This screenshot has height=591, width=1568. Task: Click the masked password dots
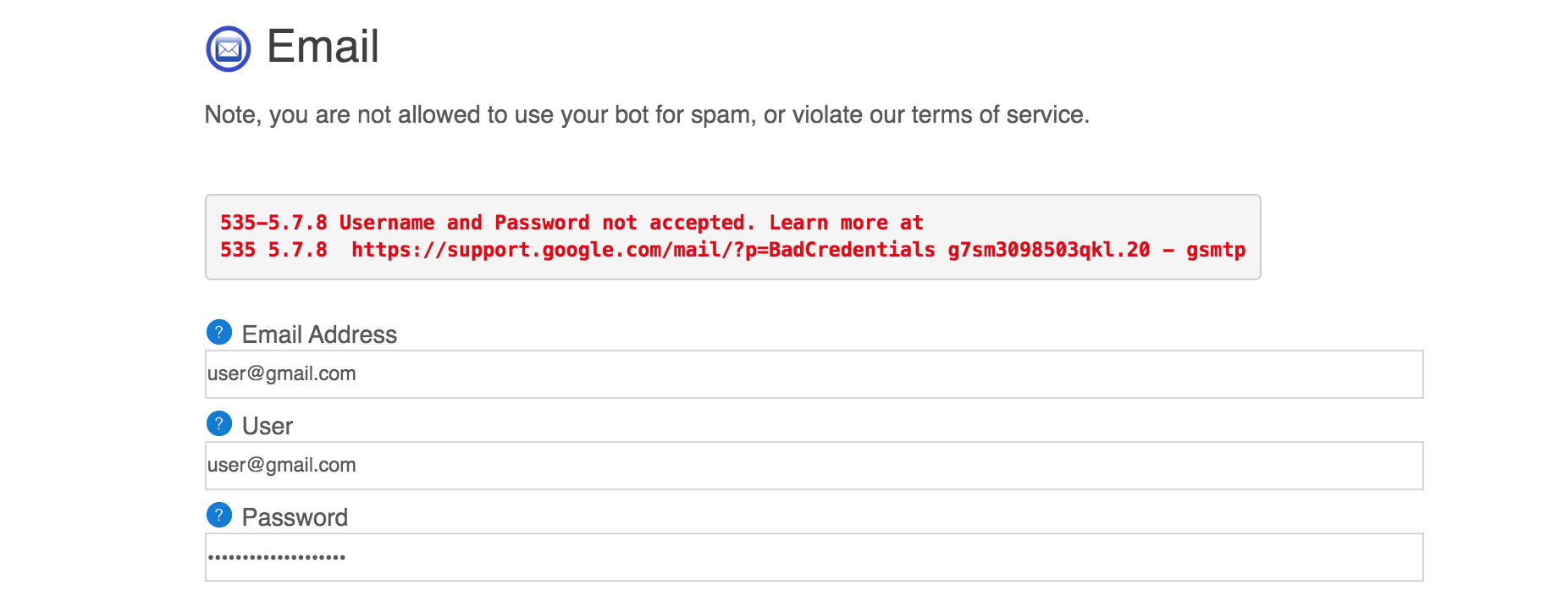(x=277, y=557)
